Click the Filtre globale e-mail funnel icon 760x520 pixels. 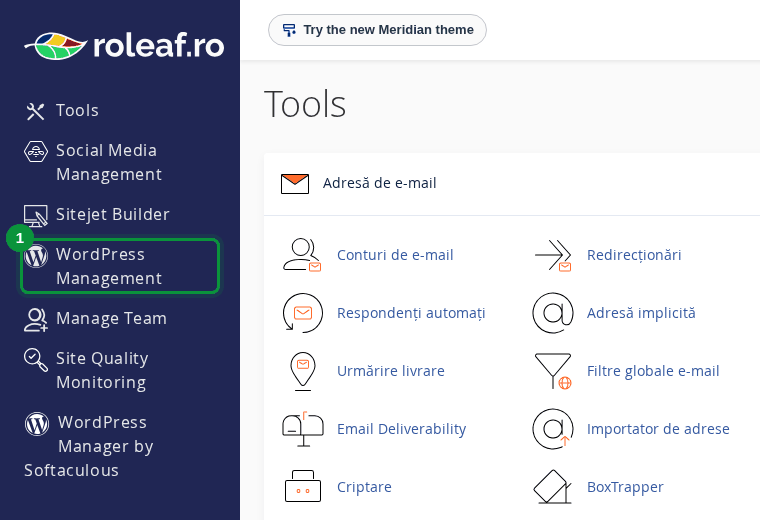pos(553,371)
